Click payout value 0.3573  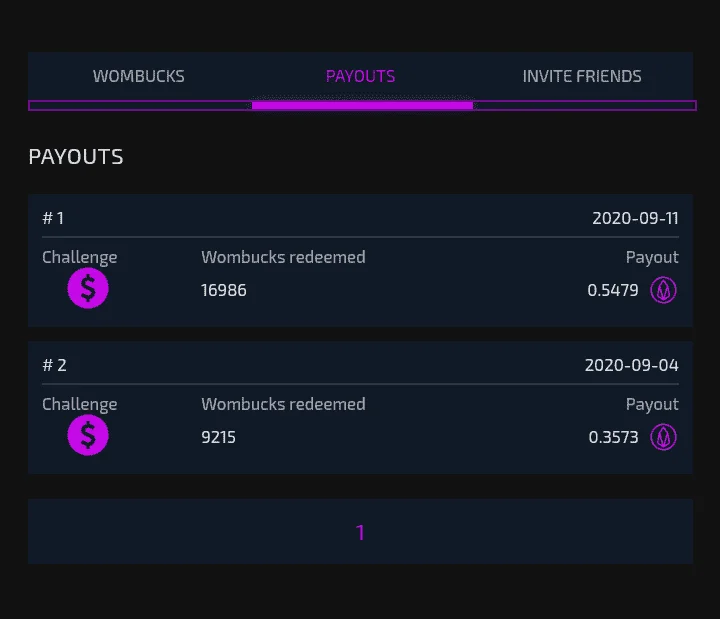pyautogui.click(x=613, y=437)
